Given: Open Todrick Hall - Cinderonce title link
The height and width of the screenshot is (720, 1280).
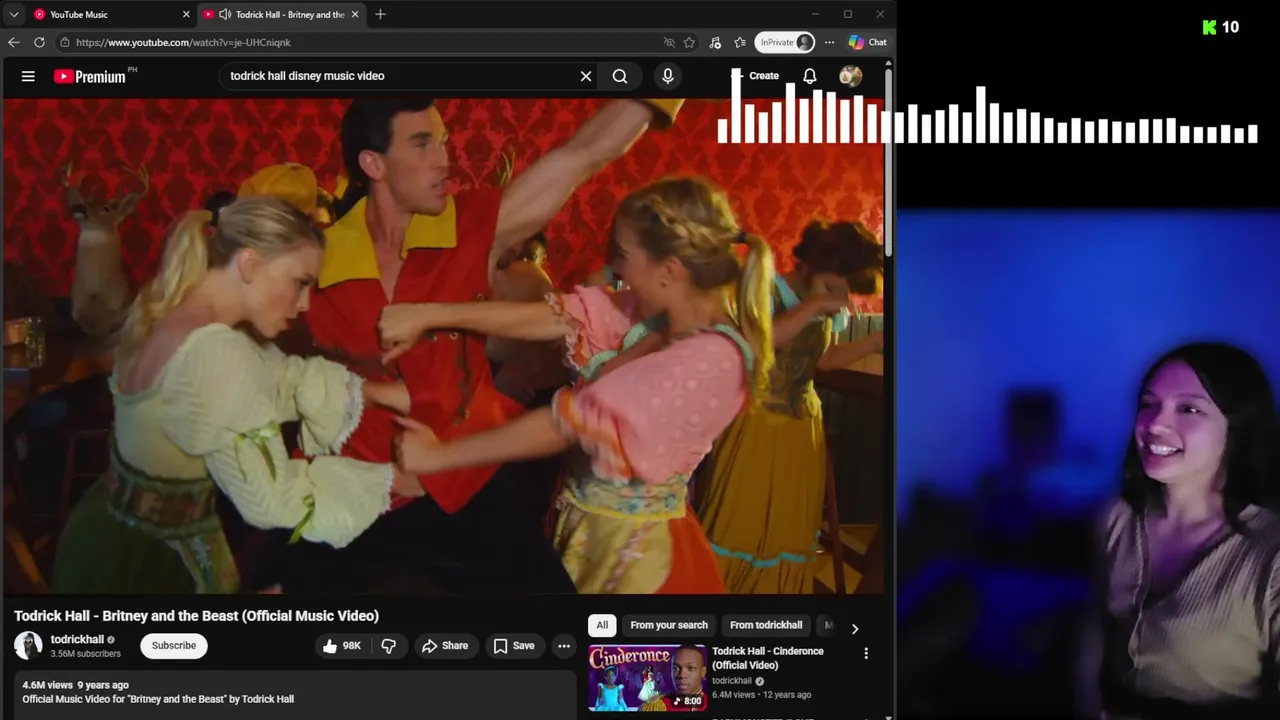Looking at the screenshot, I should click(x=768, y=658).
